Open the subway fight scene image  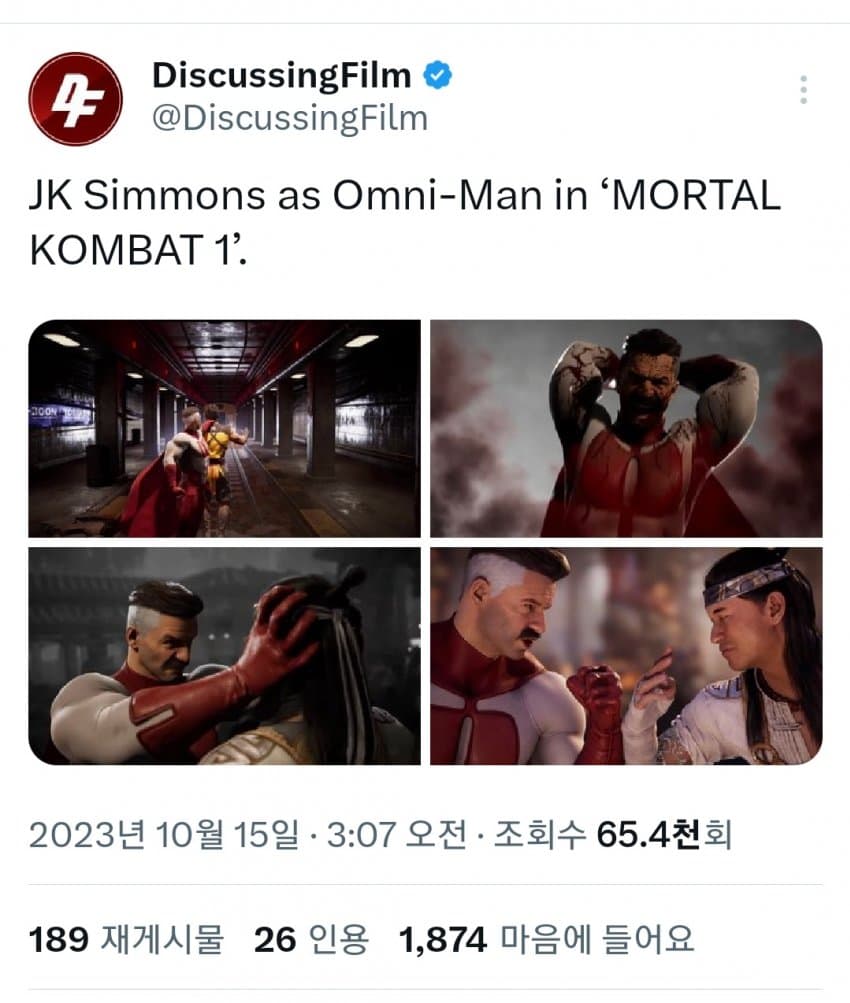pos(224,429)
